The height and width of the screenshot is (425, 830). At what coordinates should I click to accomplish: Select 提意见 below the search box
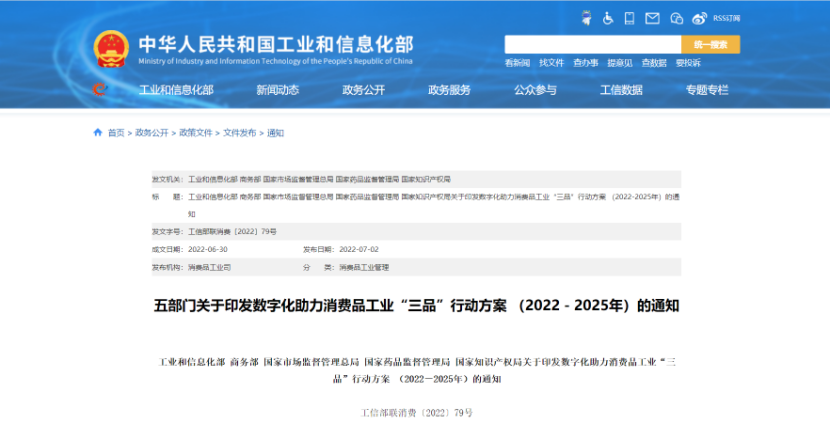620,63
